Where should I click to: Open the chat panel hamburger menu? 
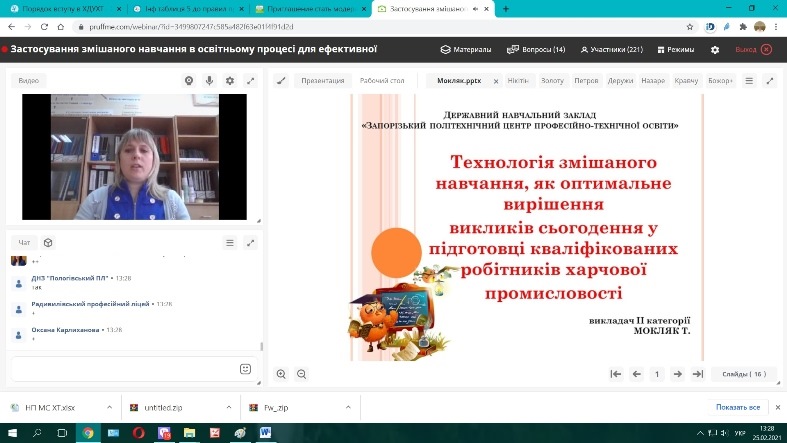click(230, 243)
